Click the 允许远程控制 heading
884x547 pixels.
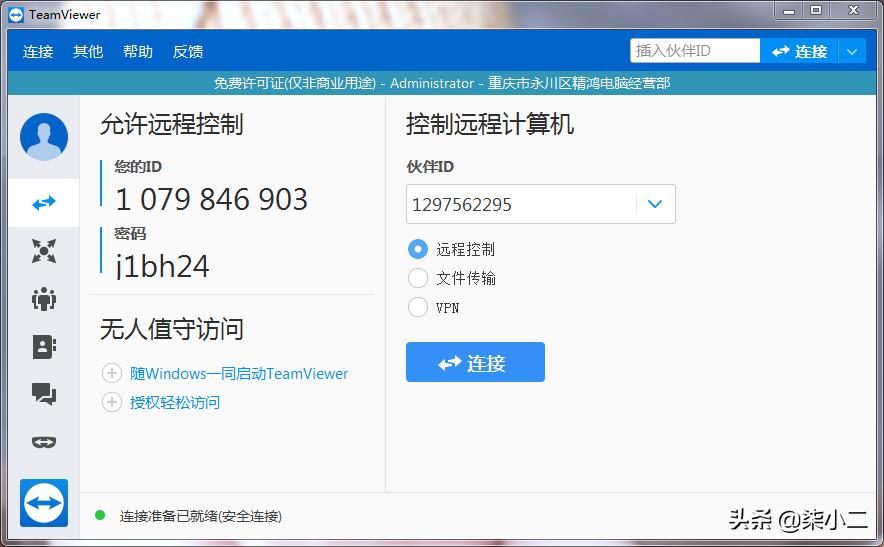(x=171, y=124)
